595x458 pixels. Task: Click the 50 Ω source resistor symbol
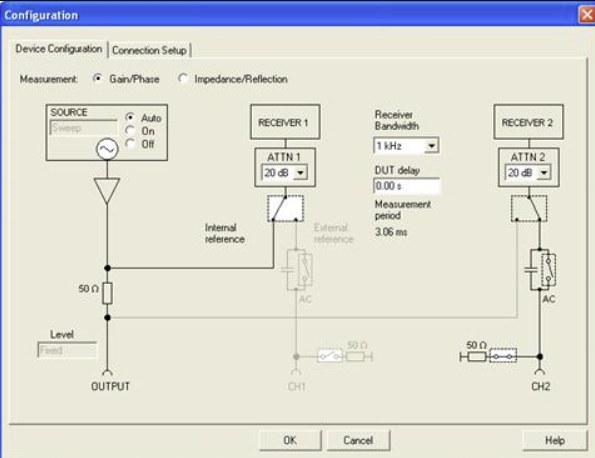point(107,293)
